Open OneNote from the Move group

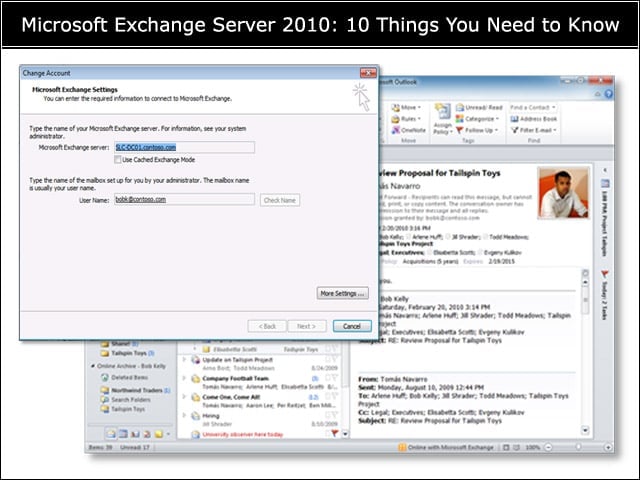409,130
